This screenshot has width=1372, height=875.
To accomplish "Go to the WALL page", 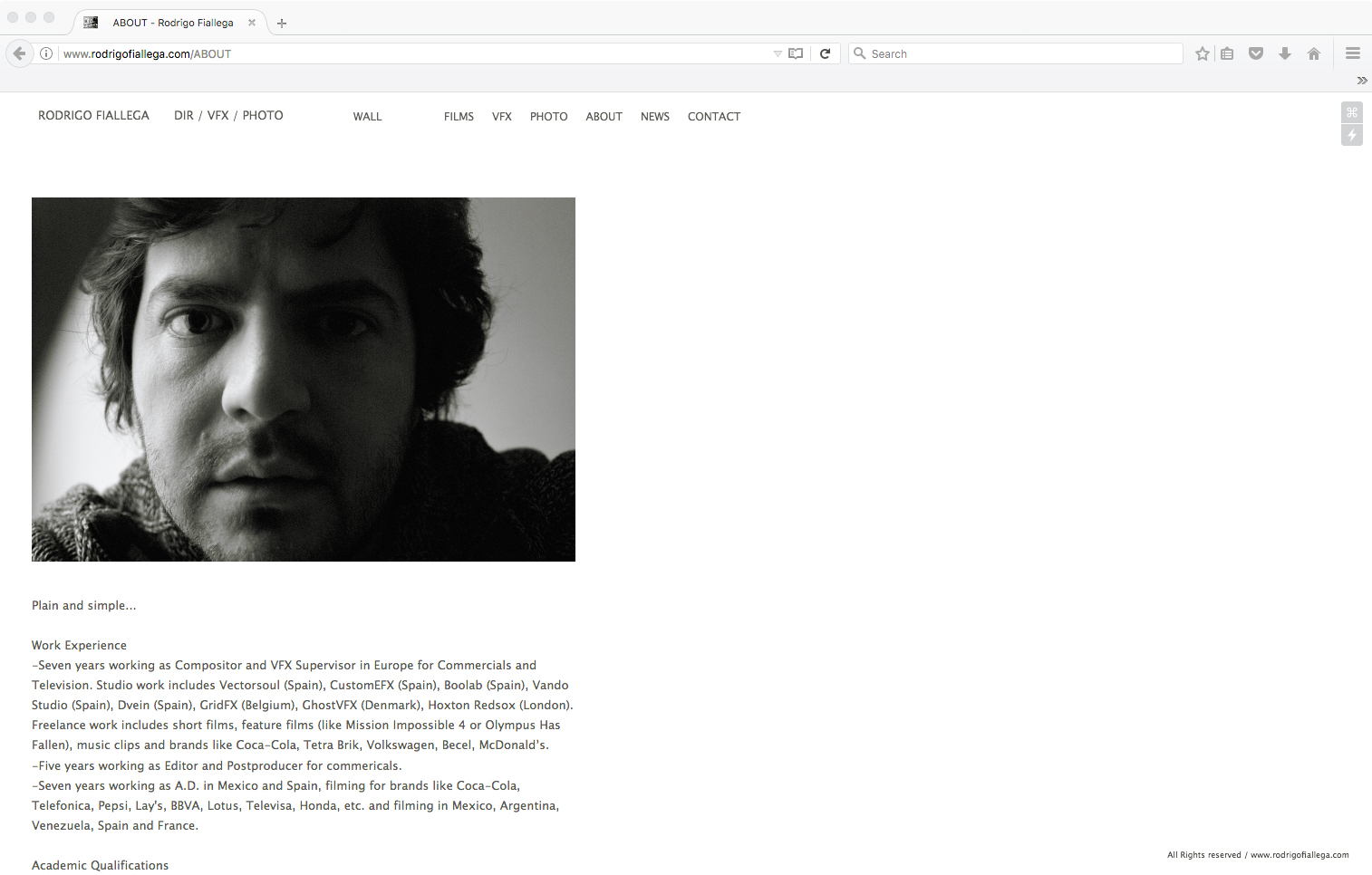I will point(367,117).
